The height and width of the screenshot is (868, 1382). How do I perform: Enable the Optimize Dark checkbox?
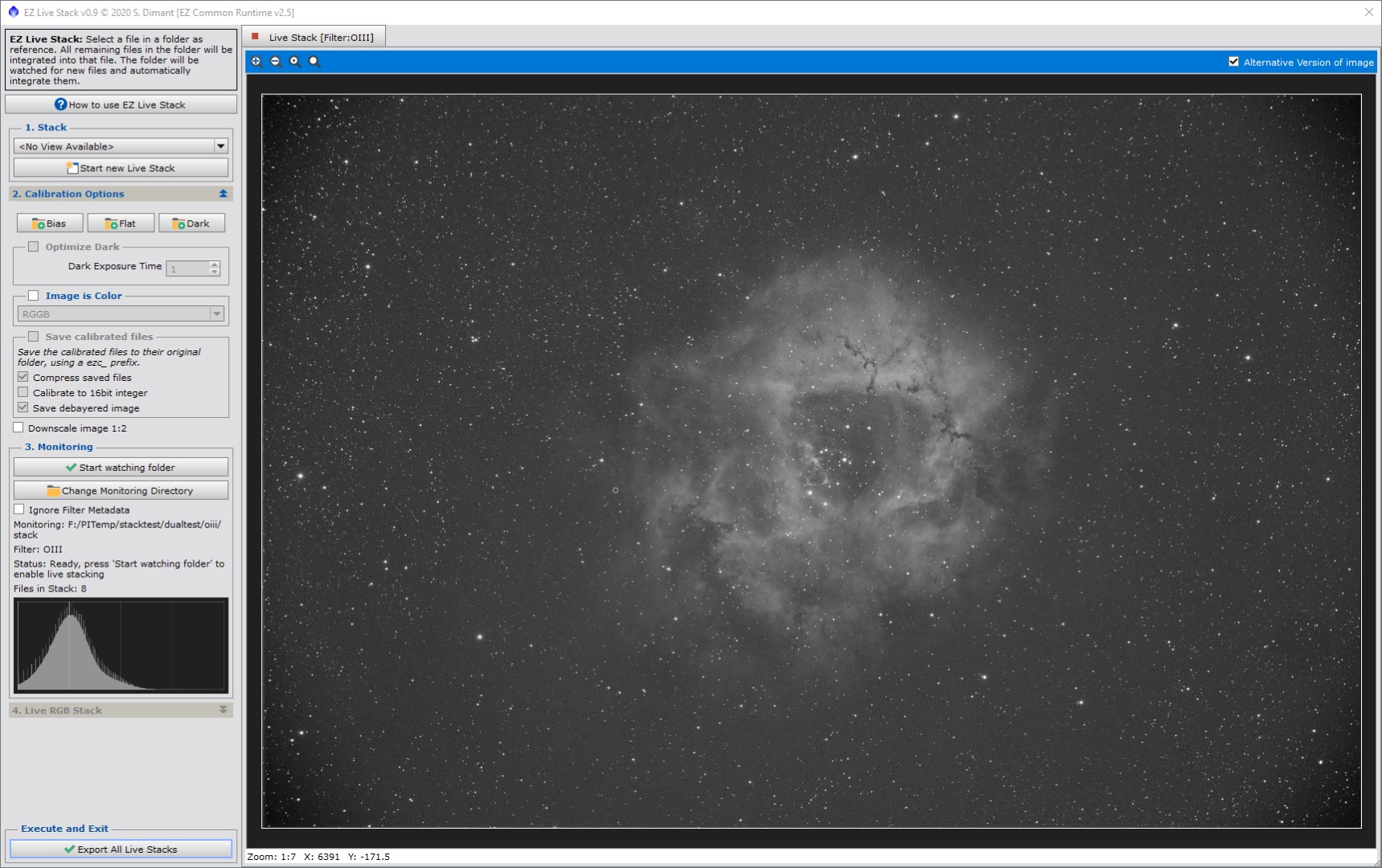34,247
